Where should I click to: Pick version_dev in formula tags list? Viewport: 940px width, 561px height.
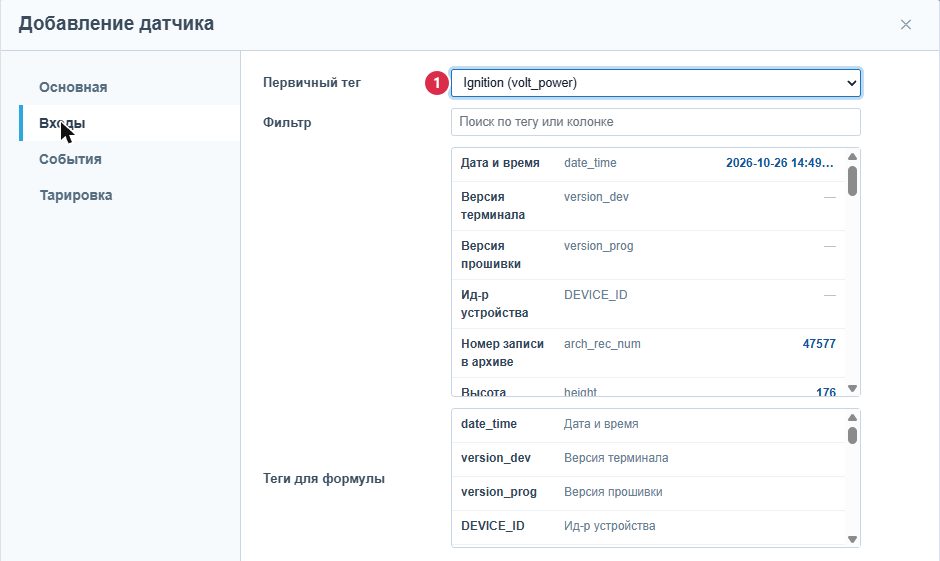(x=649, y=459)
